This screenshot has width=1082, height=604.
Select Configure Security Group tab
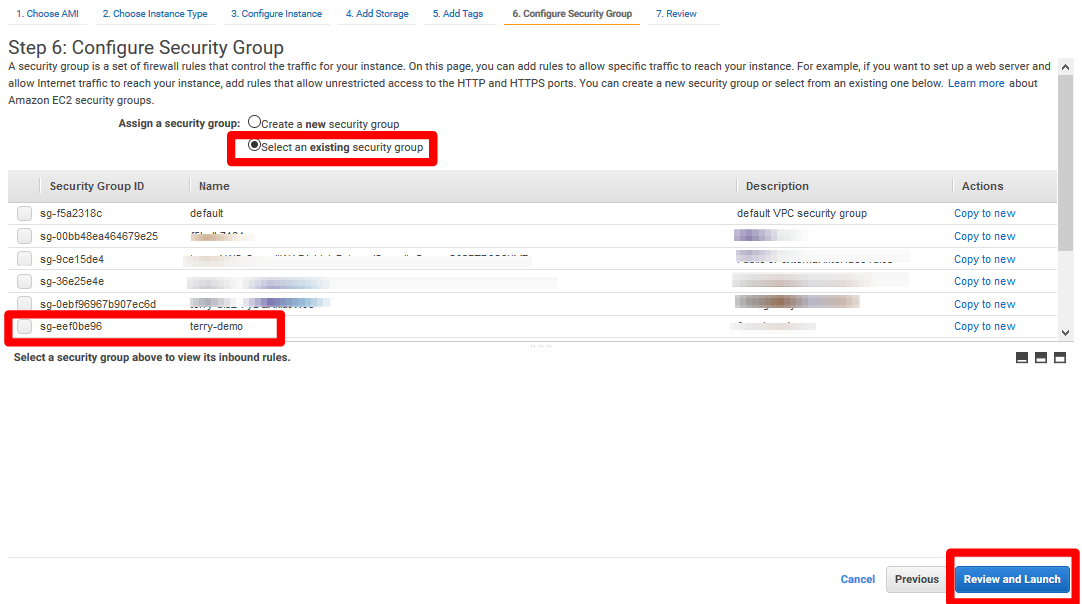(x=571, y=14)
